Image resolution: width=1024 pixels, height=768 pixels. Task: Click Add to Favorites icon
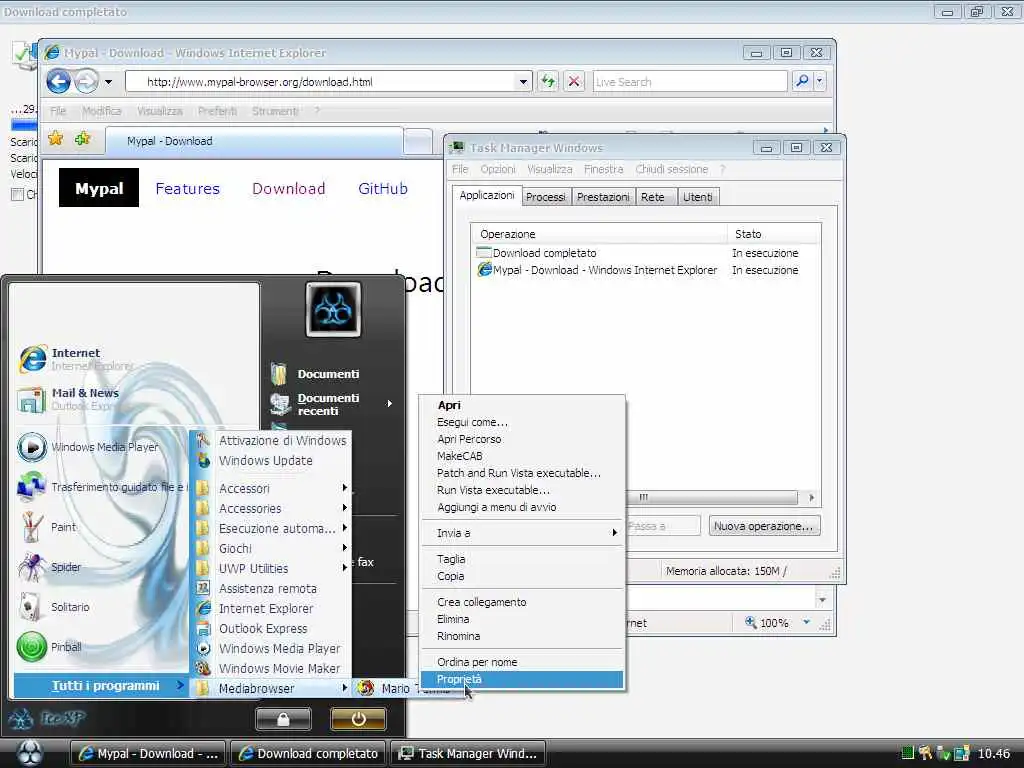point(83,138)
